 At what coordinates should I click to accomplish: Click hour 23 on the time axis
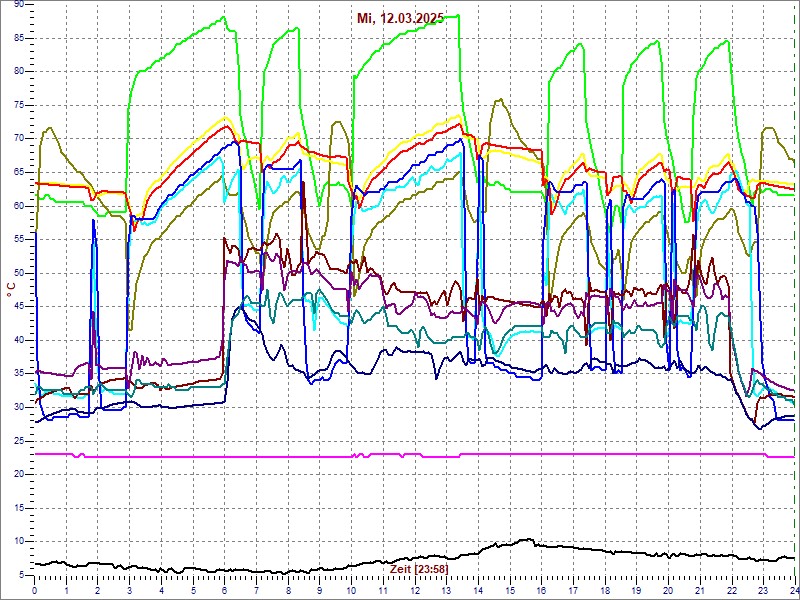click(x=763, y=590)
